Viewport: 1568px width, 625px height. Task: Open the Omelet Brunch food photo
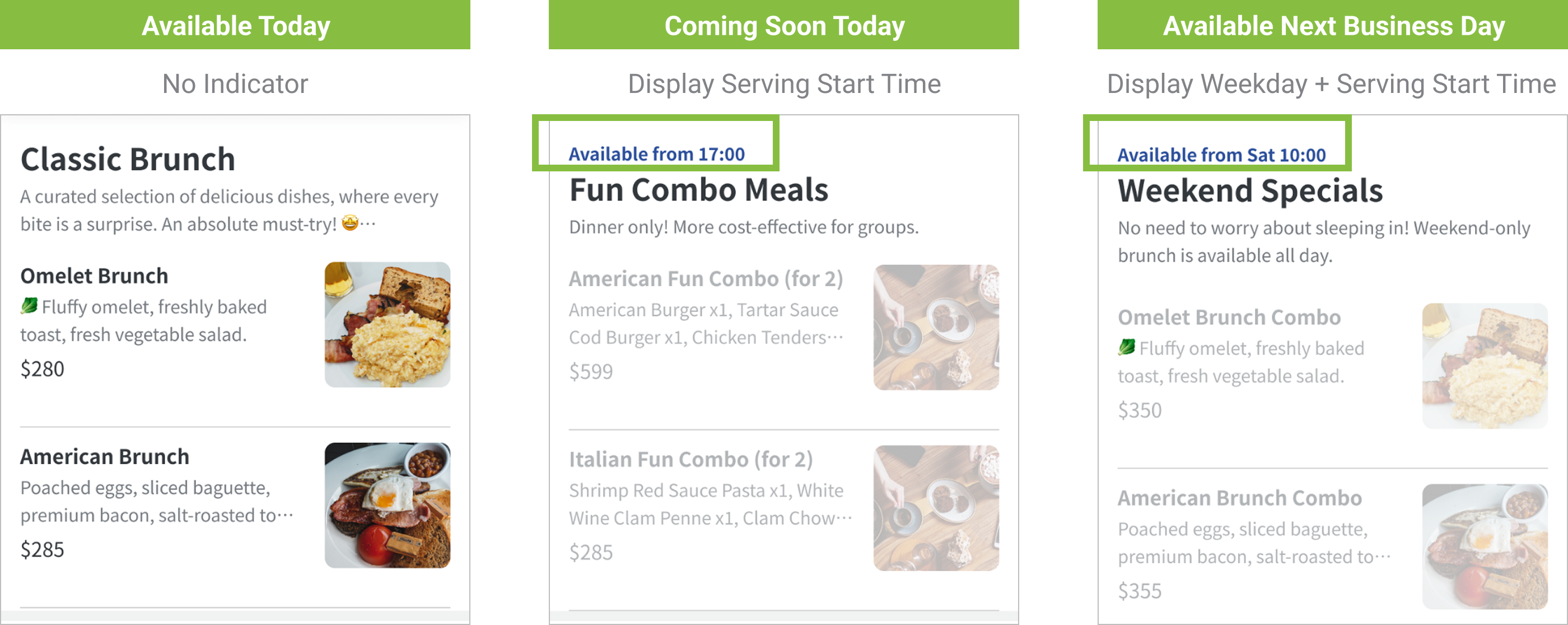click(387, 324)
